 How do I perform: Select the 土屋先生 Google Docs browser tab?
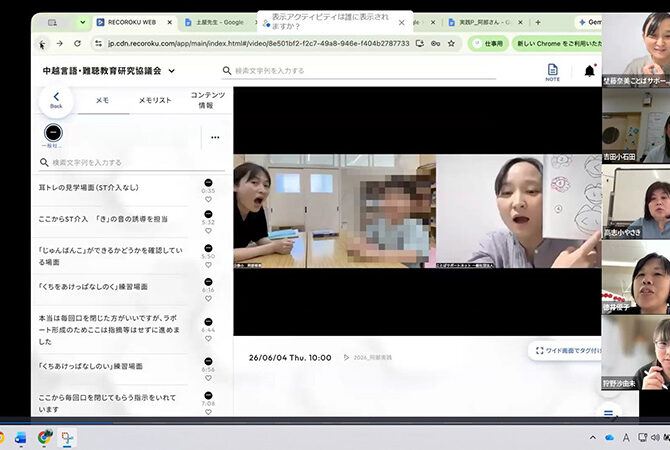pos(220,22)
